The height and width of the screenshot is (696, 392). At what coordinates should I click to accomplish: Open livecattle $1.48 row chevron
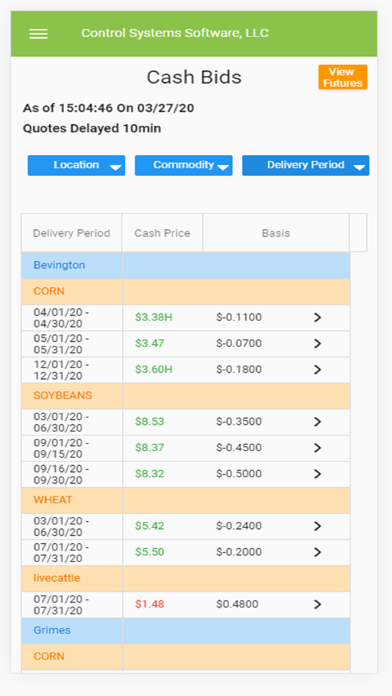click(317, 604)
